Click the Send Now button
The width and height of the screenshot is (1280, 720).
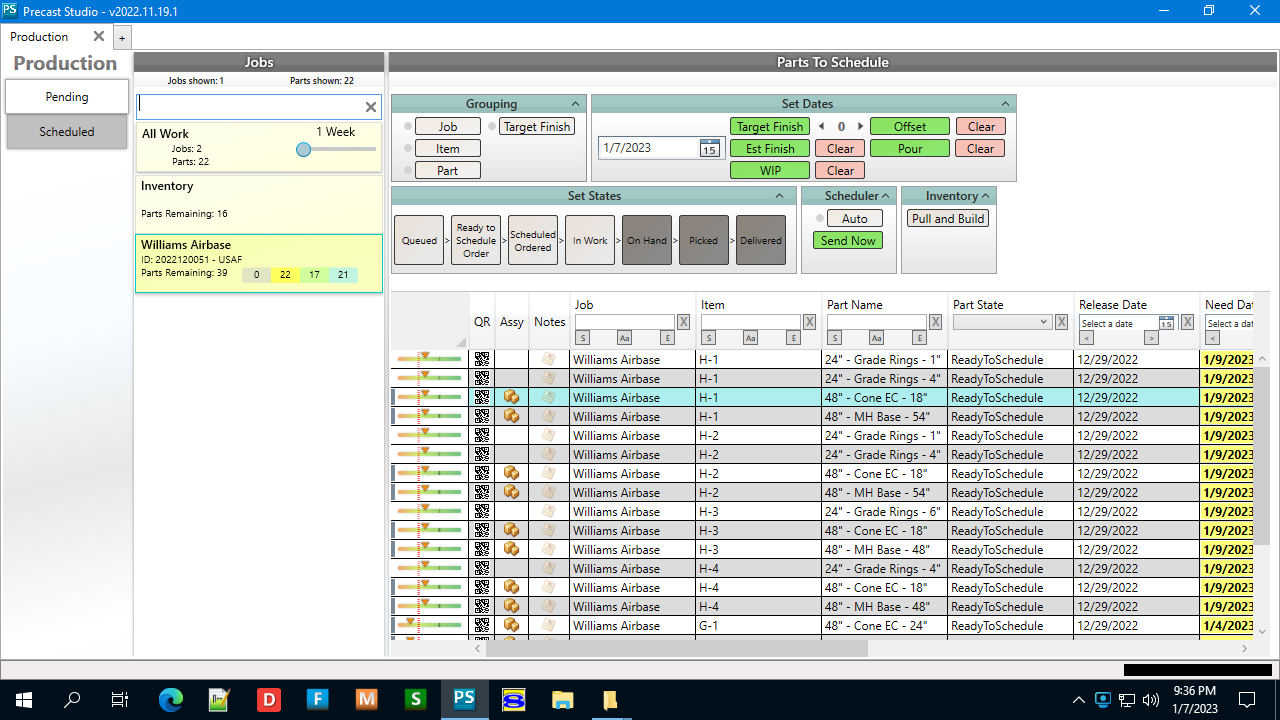[x=847, y=241]
